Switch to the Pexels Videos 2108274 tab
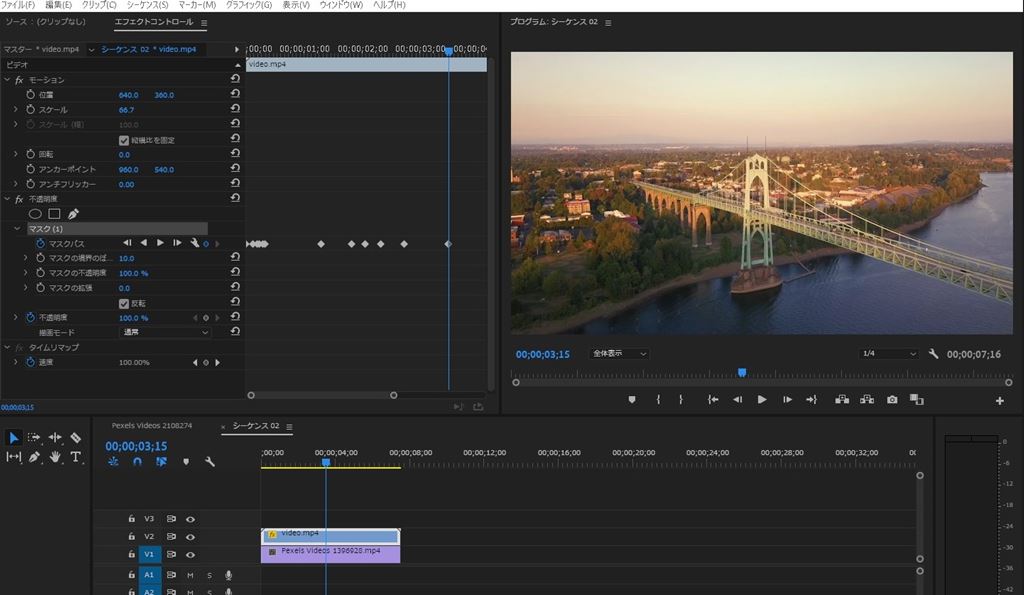This screenshot has height=595, width=1024. pyautogui.click(x=152, y=426)
